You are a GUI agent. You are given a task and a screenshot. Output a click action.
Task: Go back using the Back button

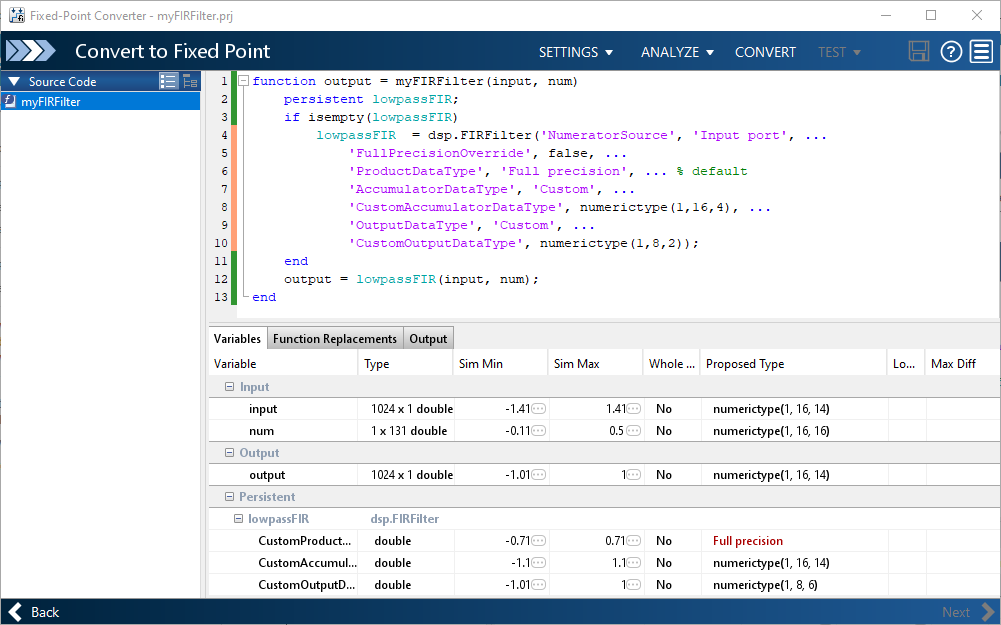[30, 611]
